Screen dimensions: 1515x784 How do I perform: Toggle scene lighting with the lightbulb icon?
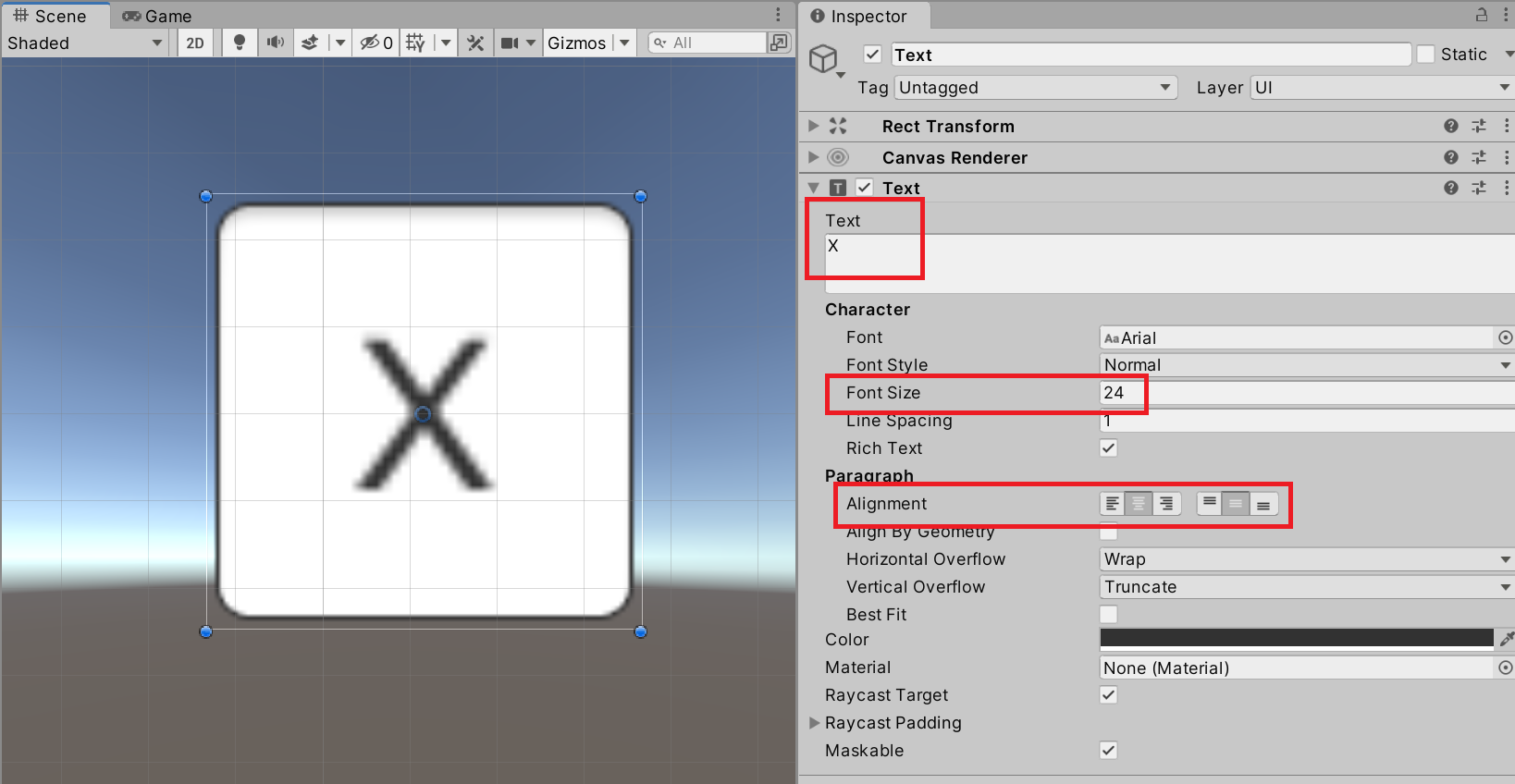pos(239,43)
